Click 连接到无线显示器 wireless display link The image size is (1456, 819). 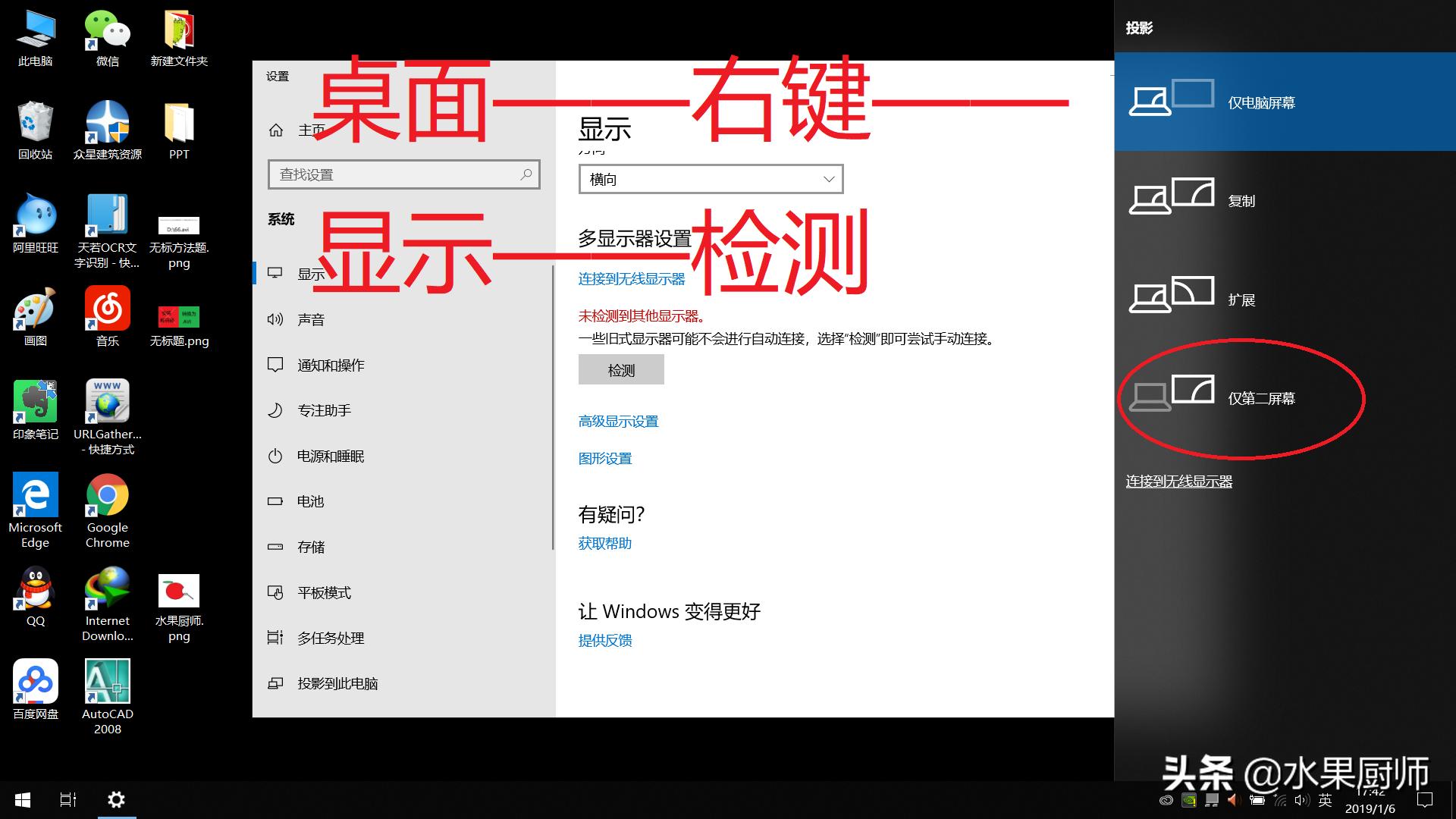coord(631,278)
